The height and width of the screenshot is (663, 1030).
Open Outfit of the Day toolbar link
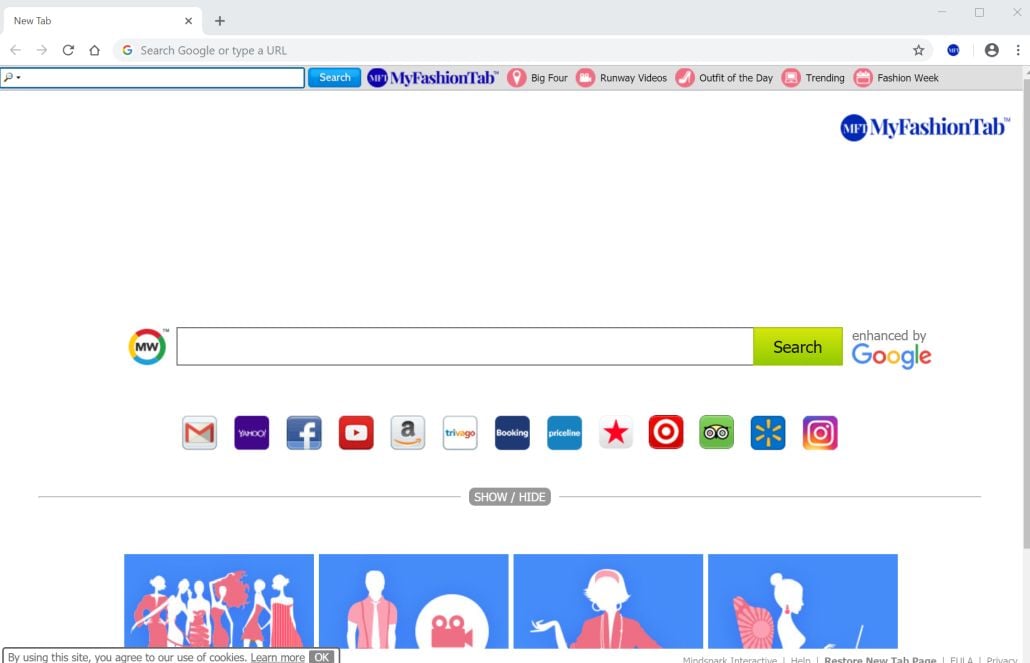[724, 78]
